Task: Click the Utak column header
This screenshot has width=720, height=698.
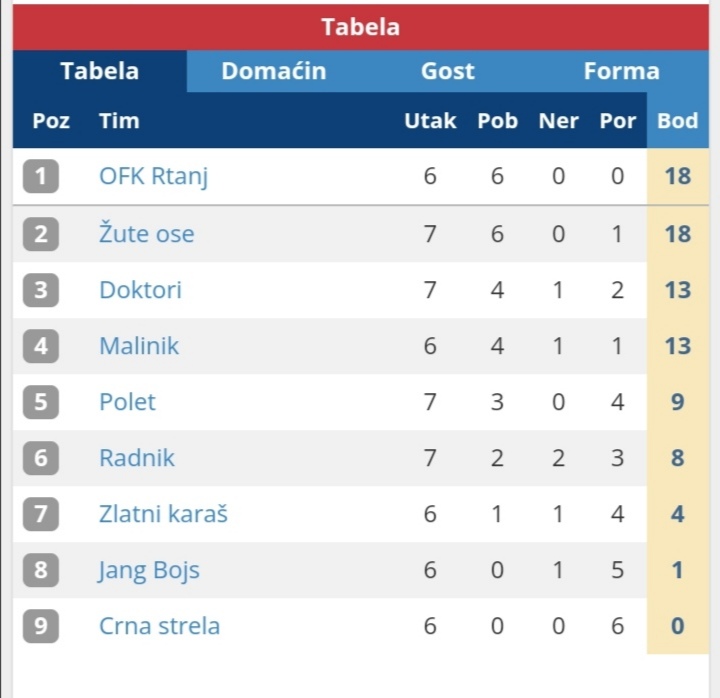Action: click(x=430, y=121)
